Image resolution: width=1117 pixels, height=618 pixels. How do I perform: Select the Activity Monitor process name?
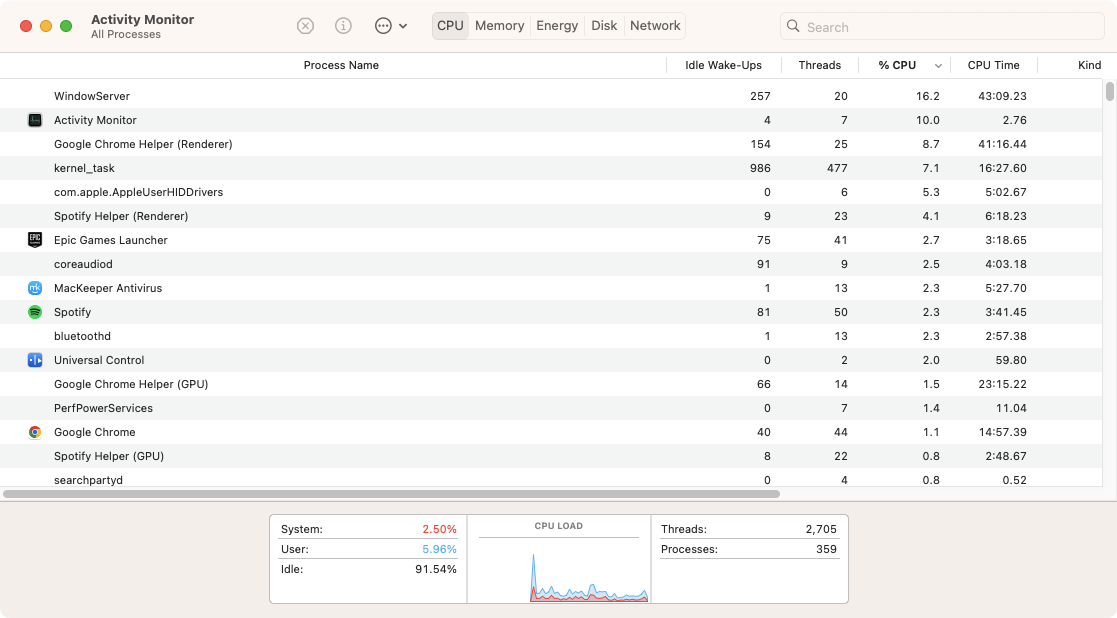pyautogui.click(x=95, y=120)
